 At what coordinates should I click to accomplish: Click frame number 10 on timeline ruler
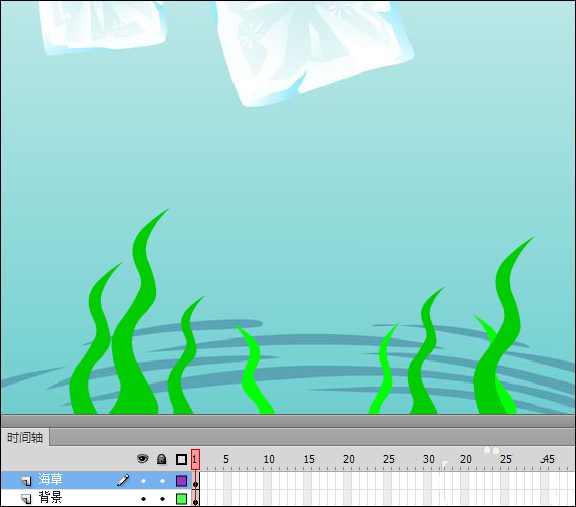point(269,459)
